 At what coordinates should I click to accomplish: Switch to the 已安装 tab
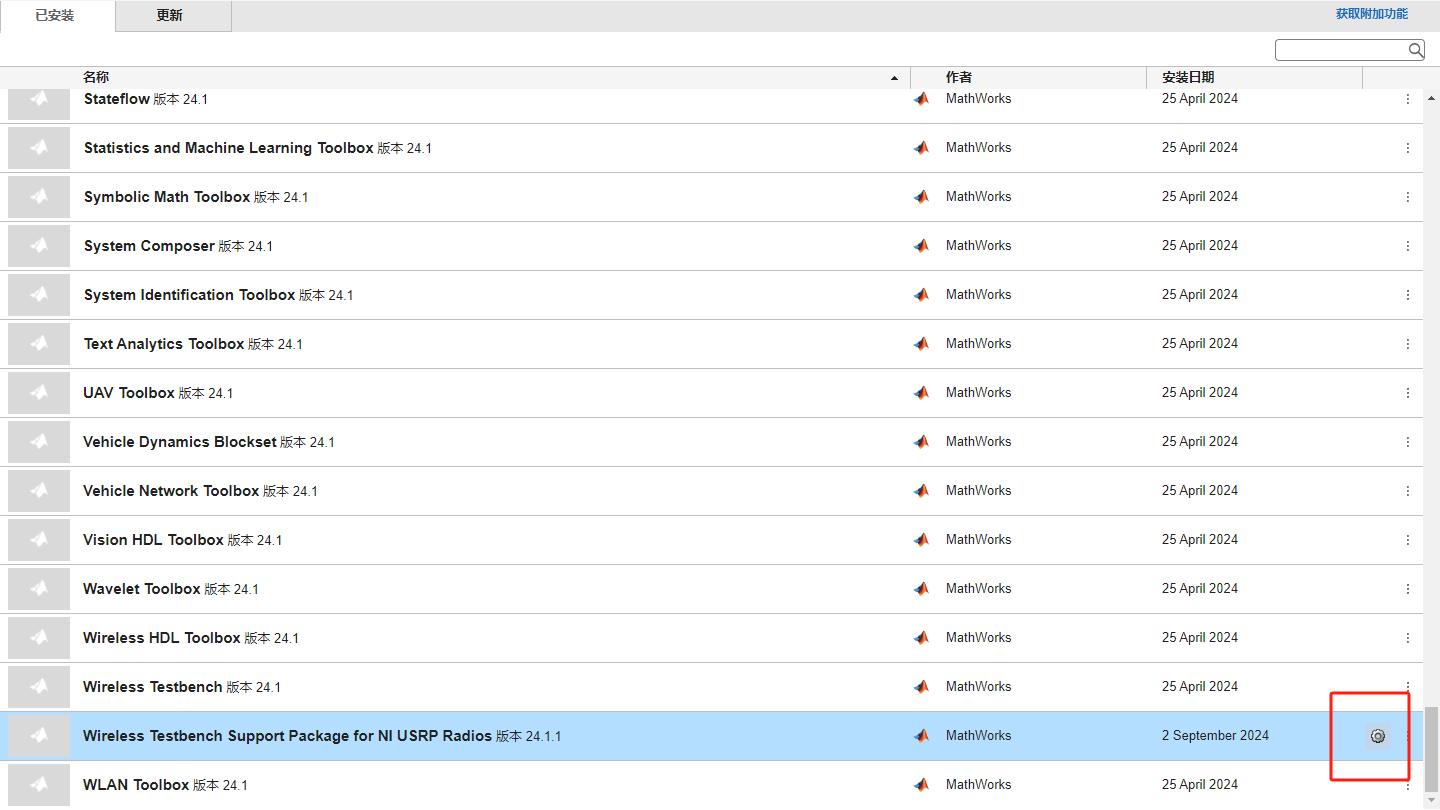click(x=56, y=16)
